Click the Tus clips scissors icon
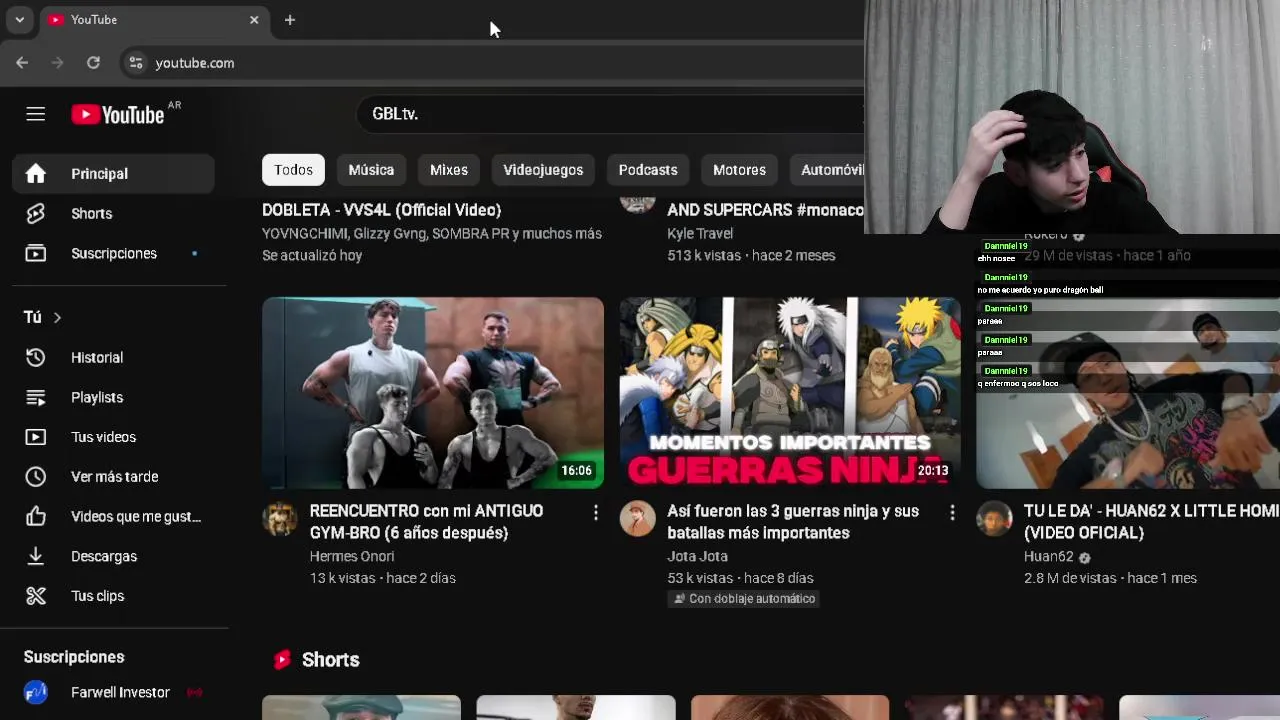Viewport: 1280px width, 720px height. point(36,596)
